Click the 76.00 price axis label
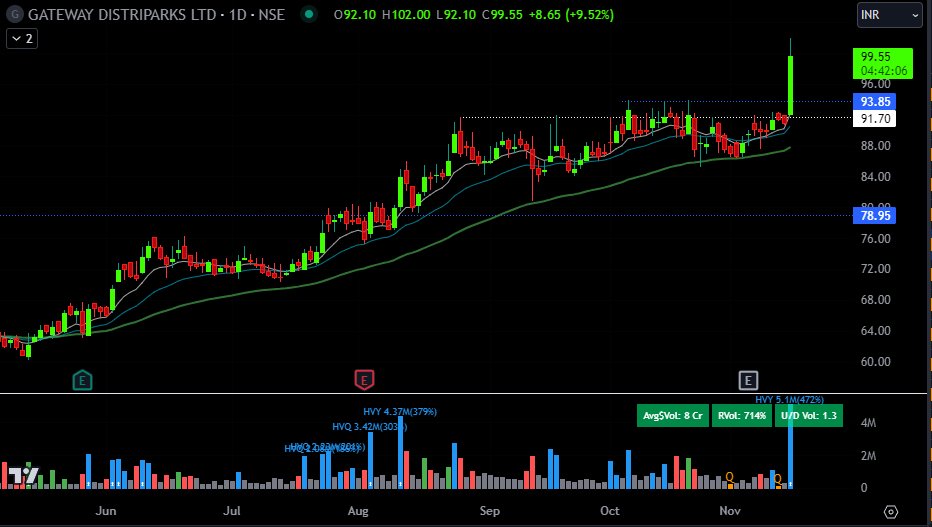The height and width of the screenshot is (527, 932). [876, 238]
